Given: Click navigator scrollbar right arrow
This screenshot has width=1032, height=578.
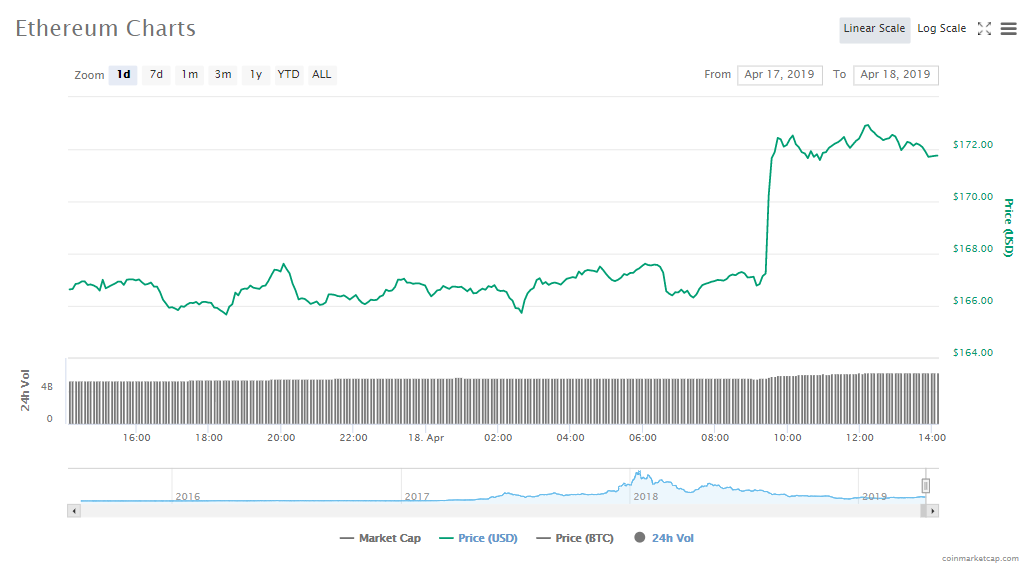Looking at the screenshot, I should 932,511.
